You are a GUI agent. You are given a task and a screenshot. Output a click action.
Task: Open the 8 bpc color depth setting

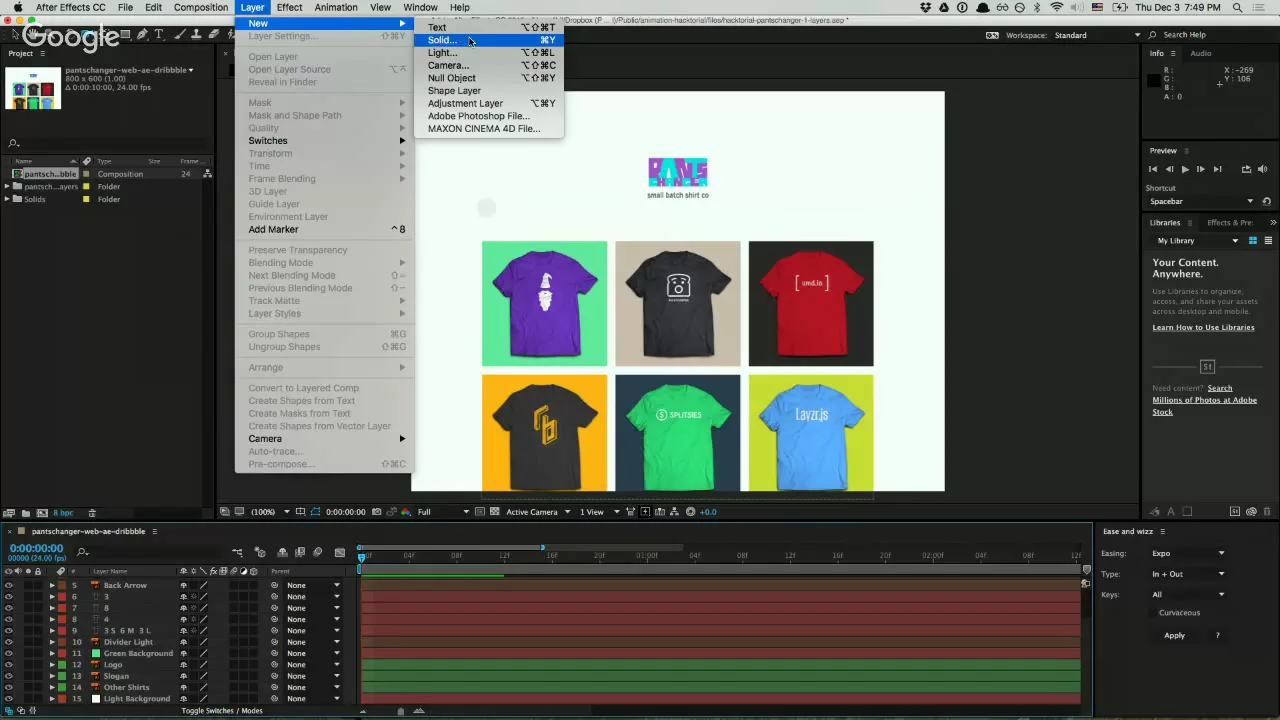[x=63, y=513]
